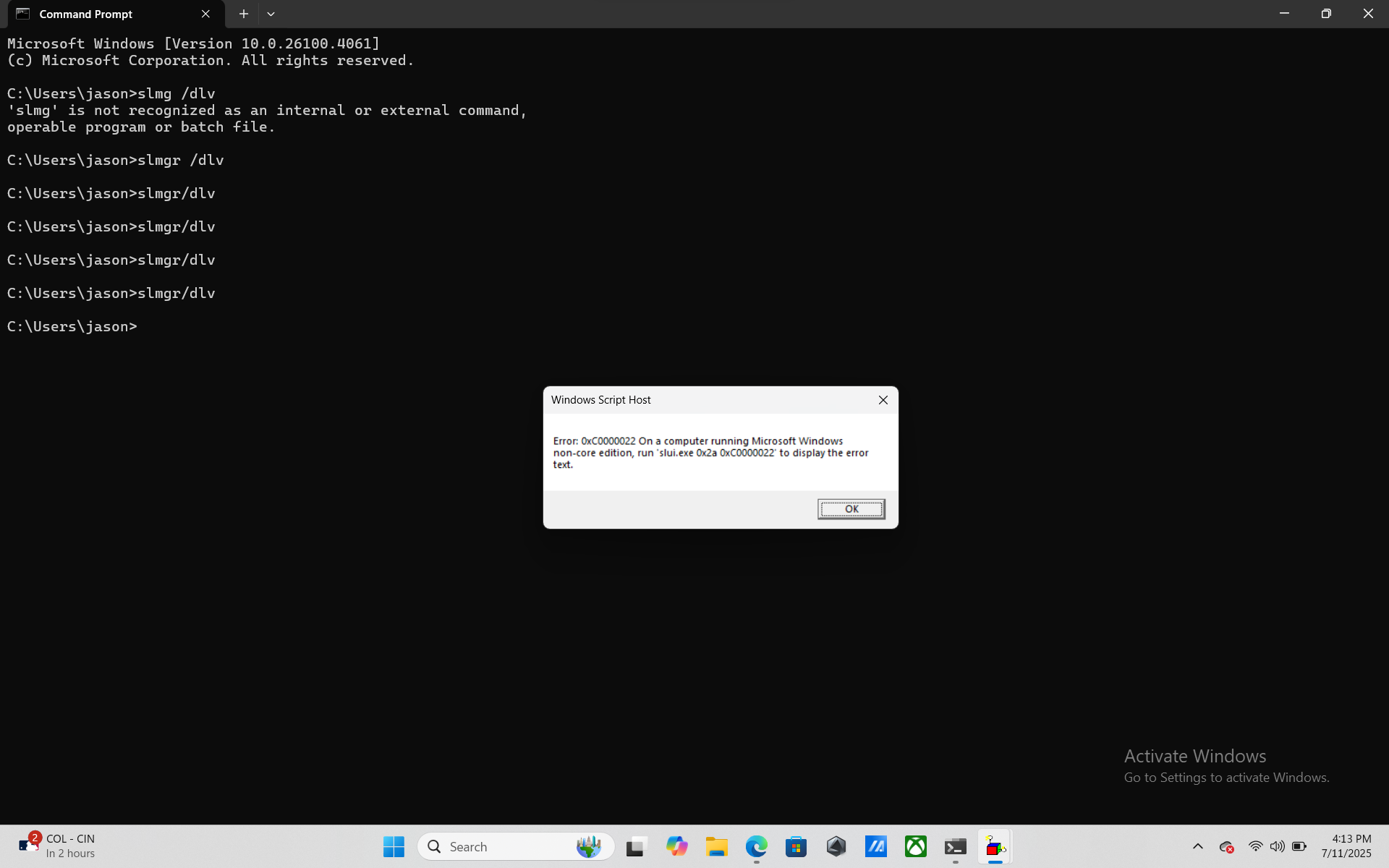Open Microsoft Edge from the taskbar
Viewport: 1389px width, 868px height.
(x=756, y=846)
